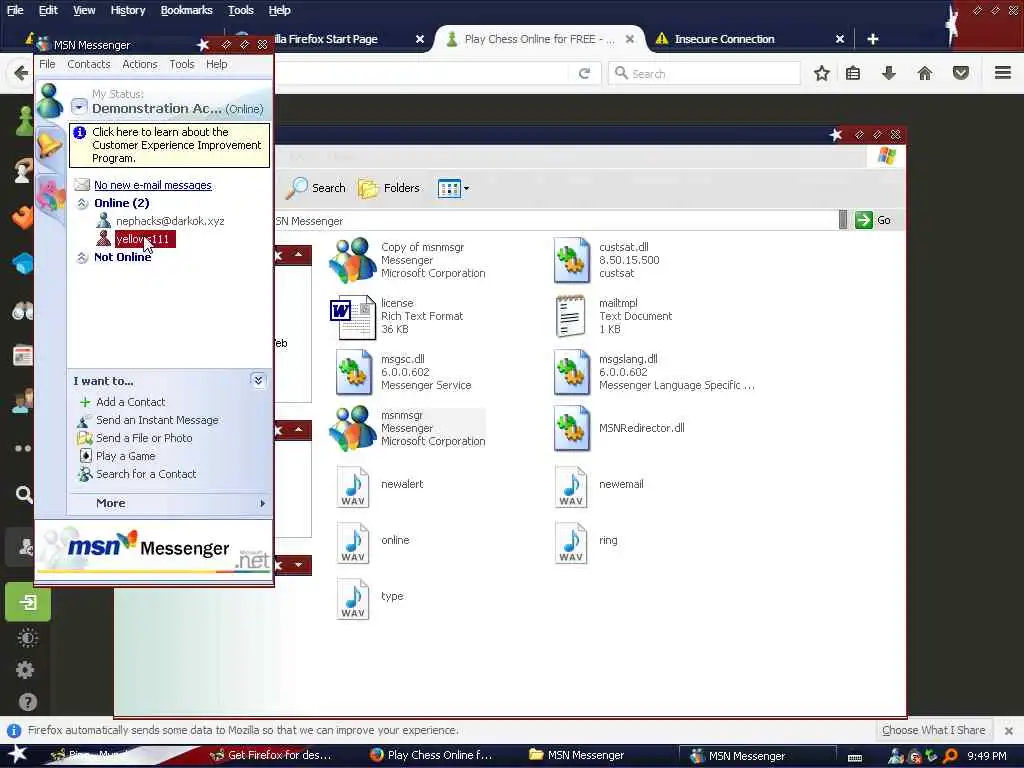Select the msnmsgr Messenger application file
The height and width of the screenshot is (768, 1024).
[x=408, y=428]
